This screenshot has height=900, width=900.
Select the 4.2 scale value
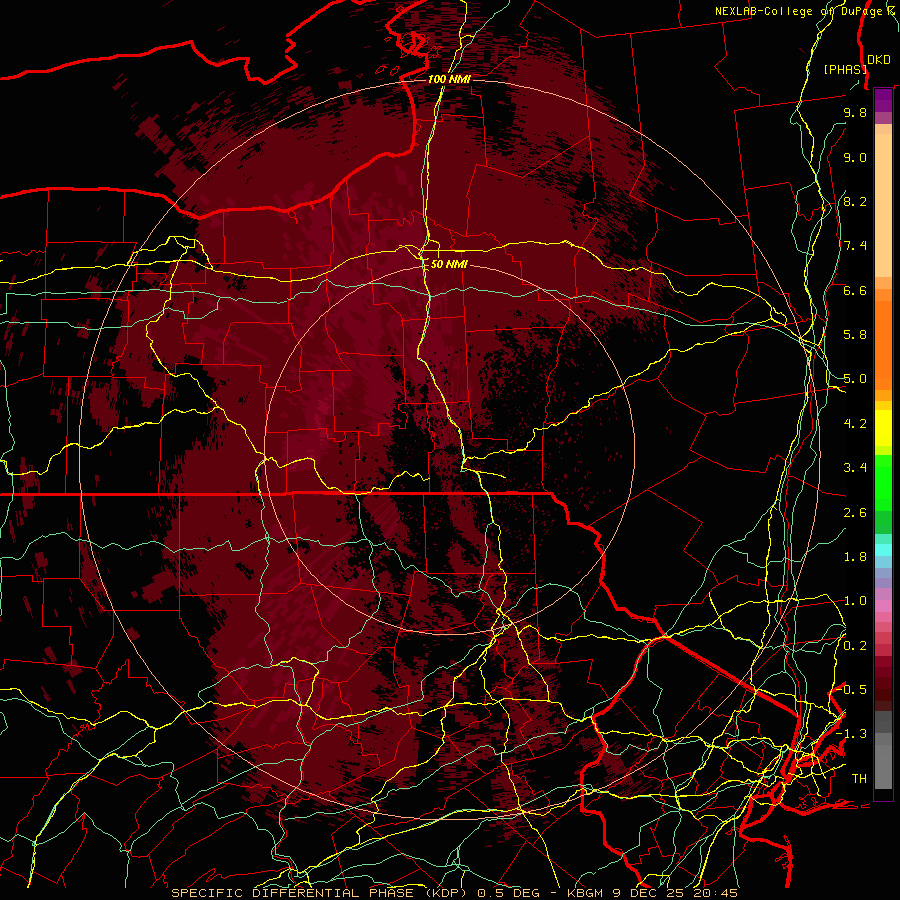(x=855, y=424)
